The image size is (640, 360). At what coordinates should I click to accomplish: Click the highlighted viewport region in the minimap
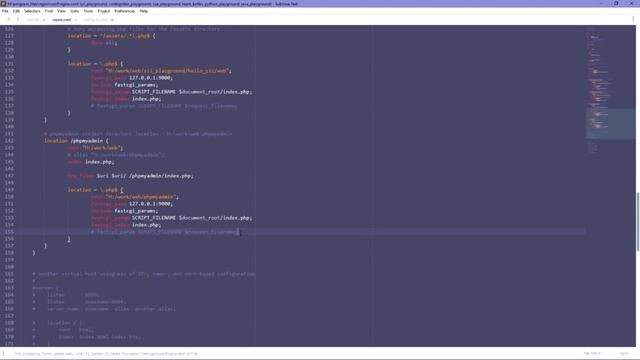point(610,123)
